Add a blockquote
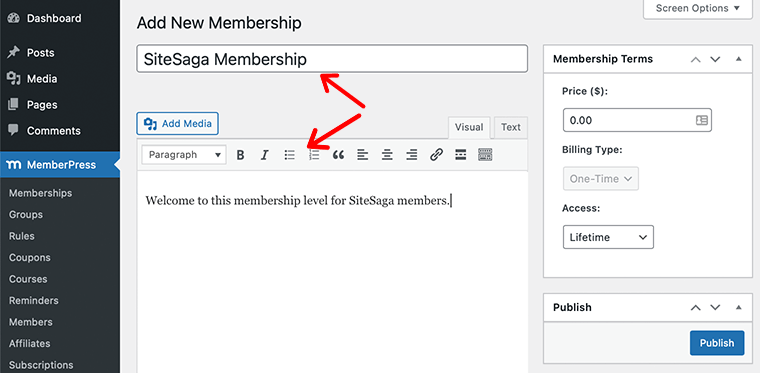The width and height of the screenshot is (760, 373). (x=338, y=155)
